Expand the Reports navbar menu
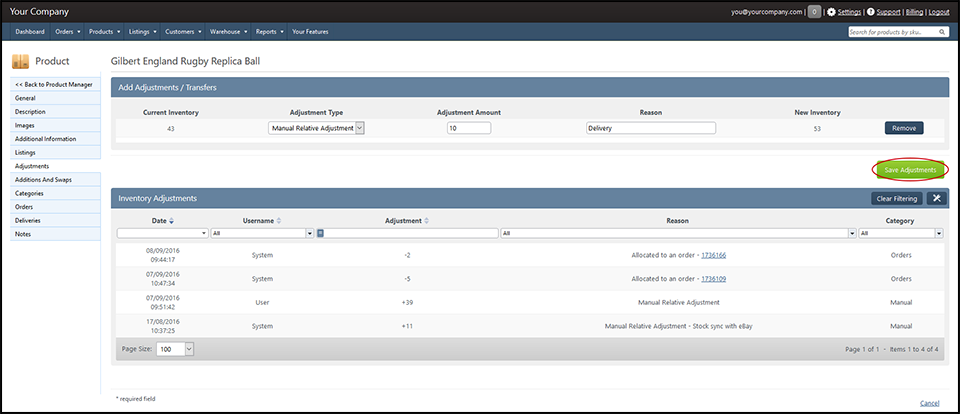This screenshot has width=960, height=414. pos(270,32)
